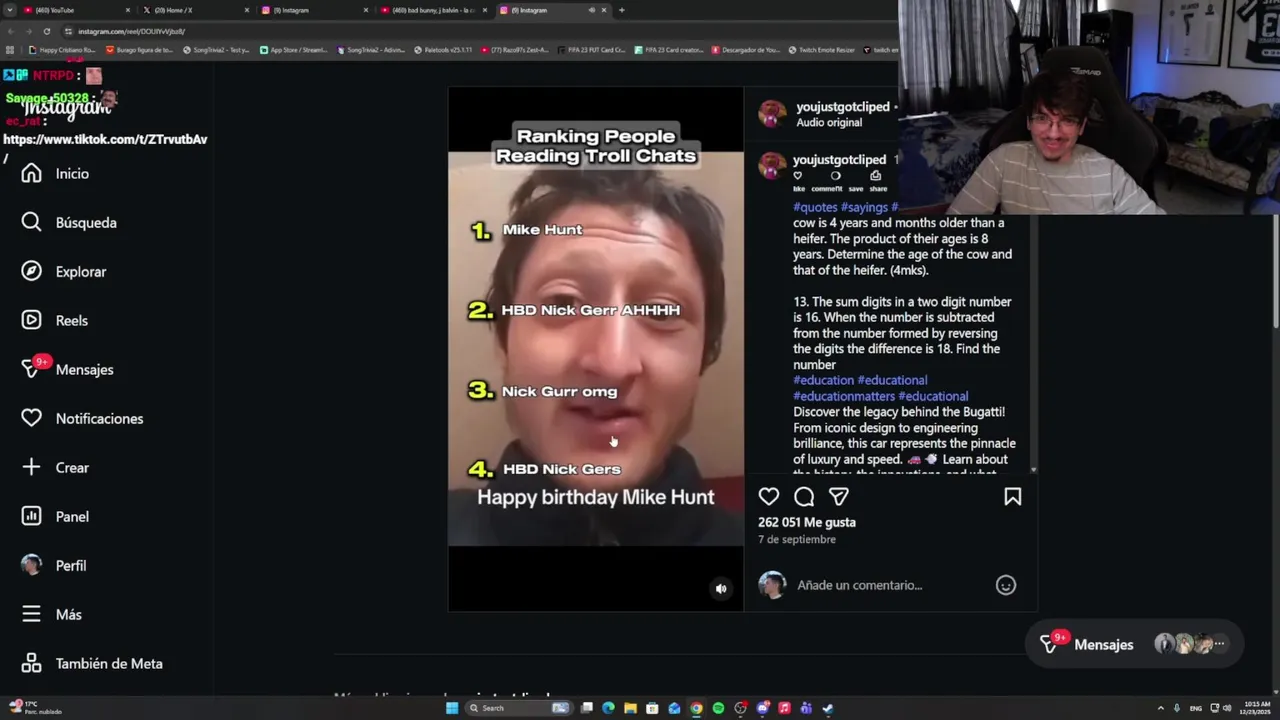1280x720 pixels.
Task: Go to Perfil profile page
Action: pyautogui.click(x=54, y=566)
